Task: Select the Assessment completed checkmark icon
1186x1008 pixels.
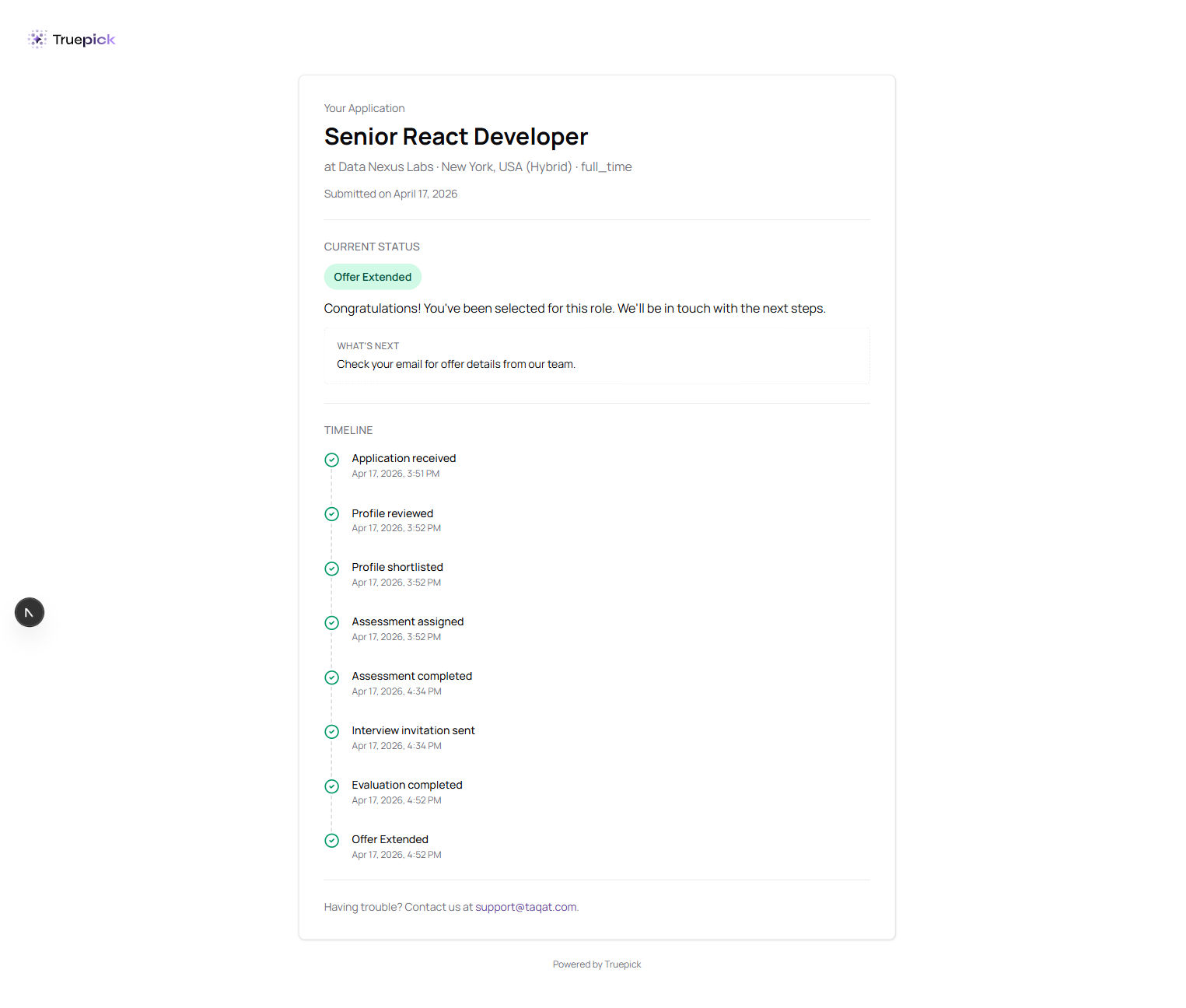Action: [332, 677]
